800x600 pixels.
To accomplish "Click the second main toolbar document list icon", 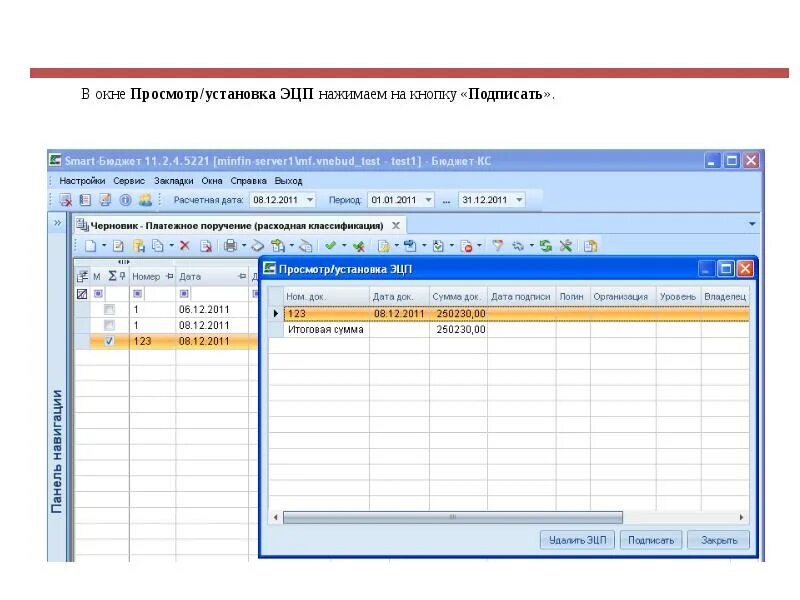I will [x=85, y=200].
